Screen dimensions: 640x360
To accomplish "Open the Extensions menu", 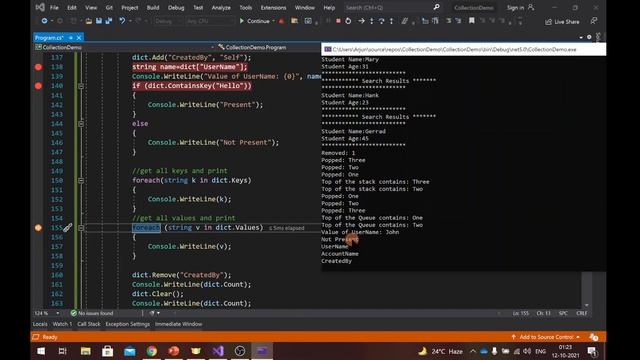I will [x=273, y=7].
